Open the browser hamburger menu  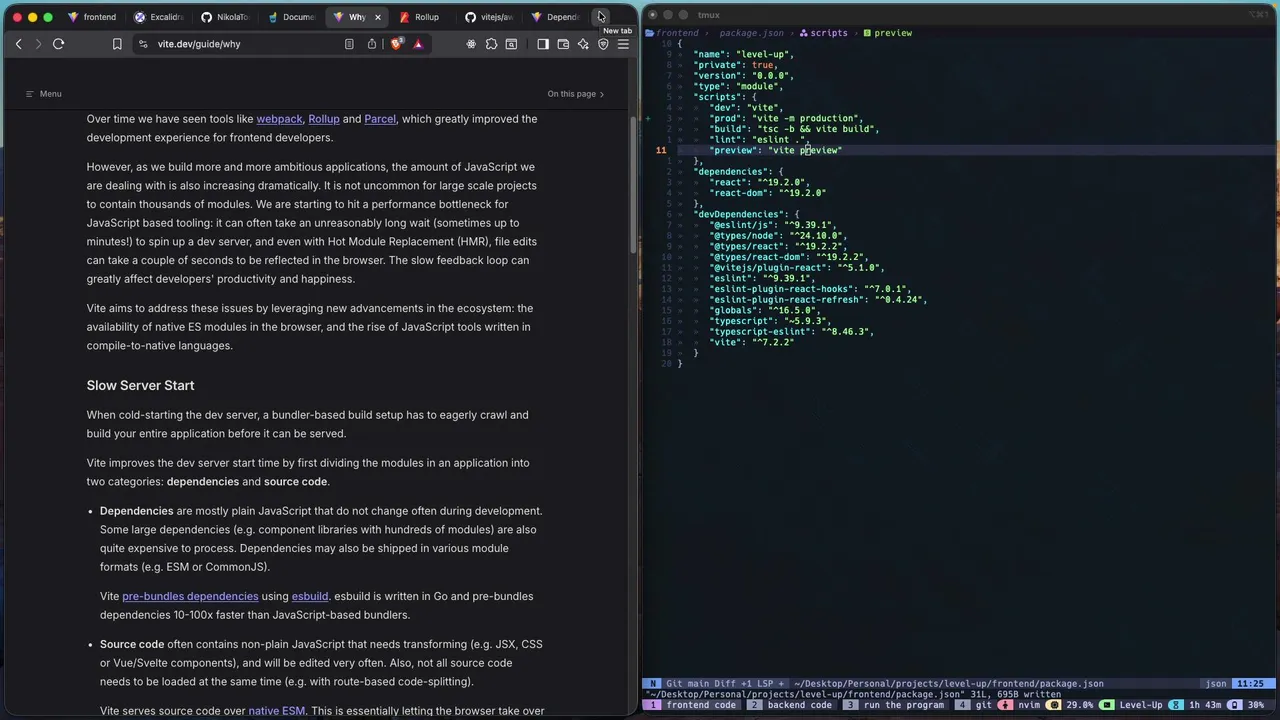click(x=623, y=44)
